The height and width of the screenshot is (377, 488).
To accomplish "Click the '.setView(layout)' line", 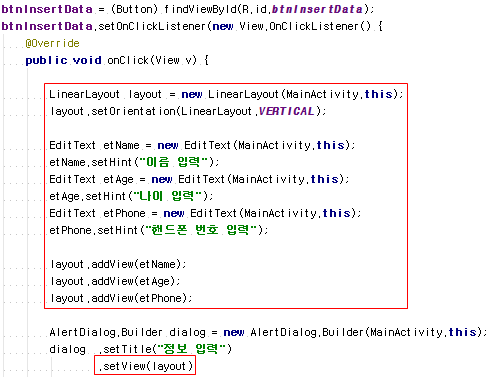I will [145, 366].
